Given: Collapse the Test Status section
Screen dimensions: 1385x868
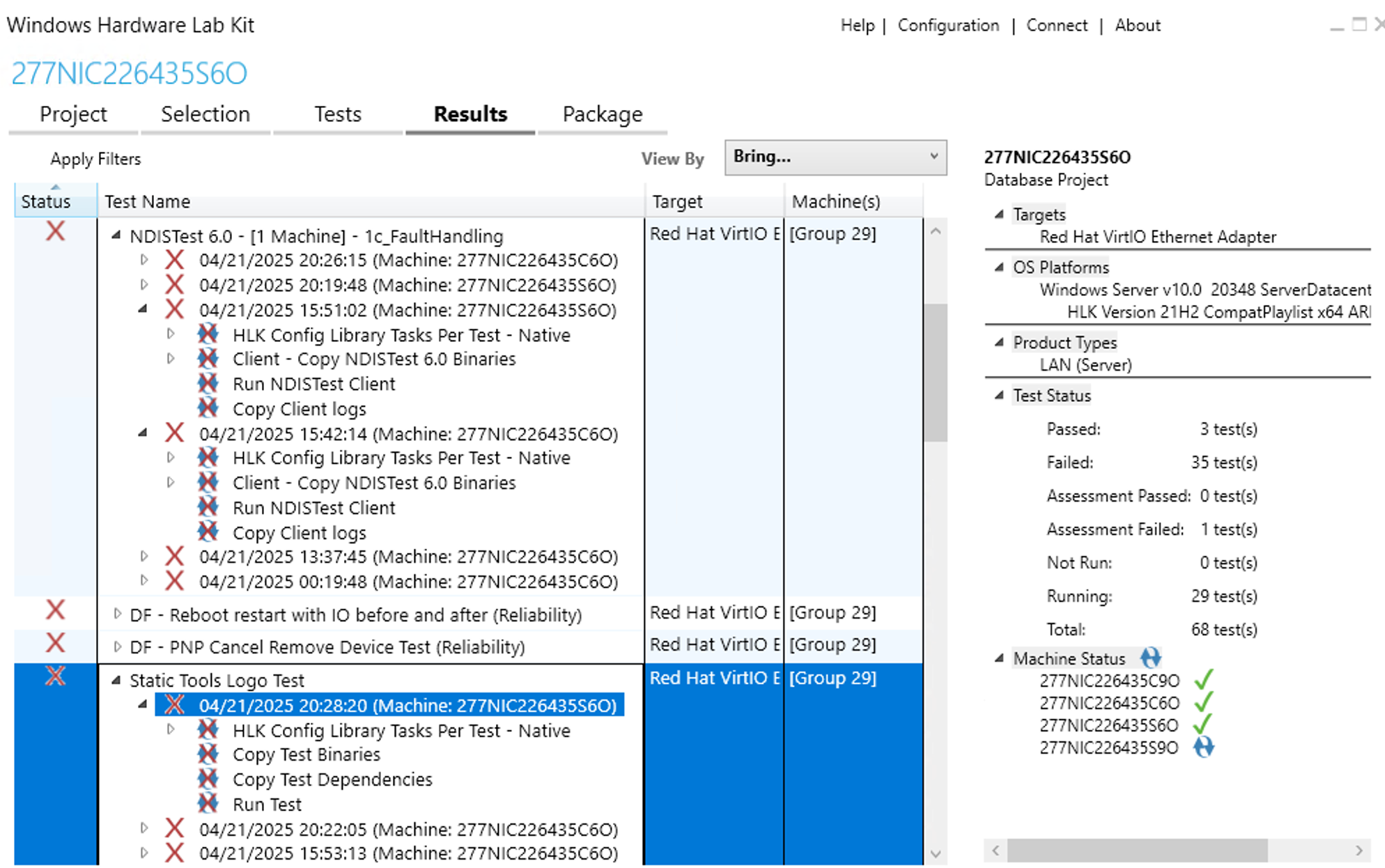Looking at the screenshot, I should coord(999,395).
